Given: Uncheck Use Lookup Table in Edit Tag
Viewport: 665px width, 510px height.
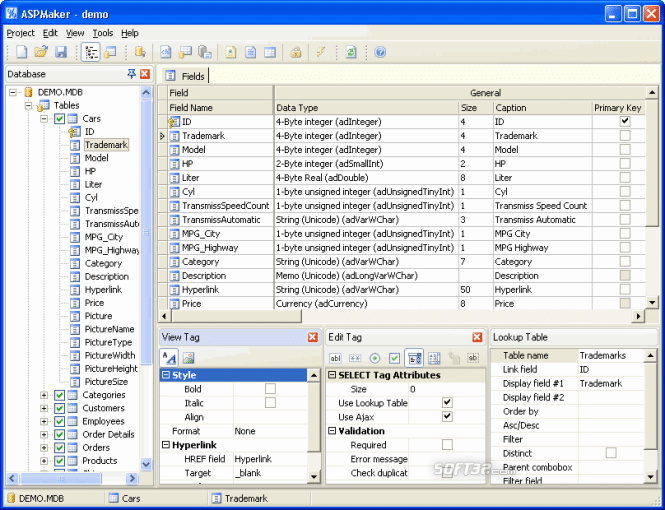Looking at the screenshot, I should tap(447, 402).
